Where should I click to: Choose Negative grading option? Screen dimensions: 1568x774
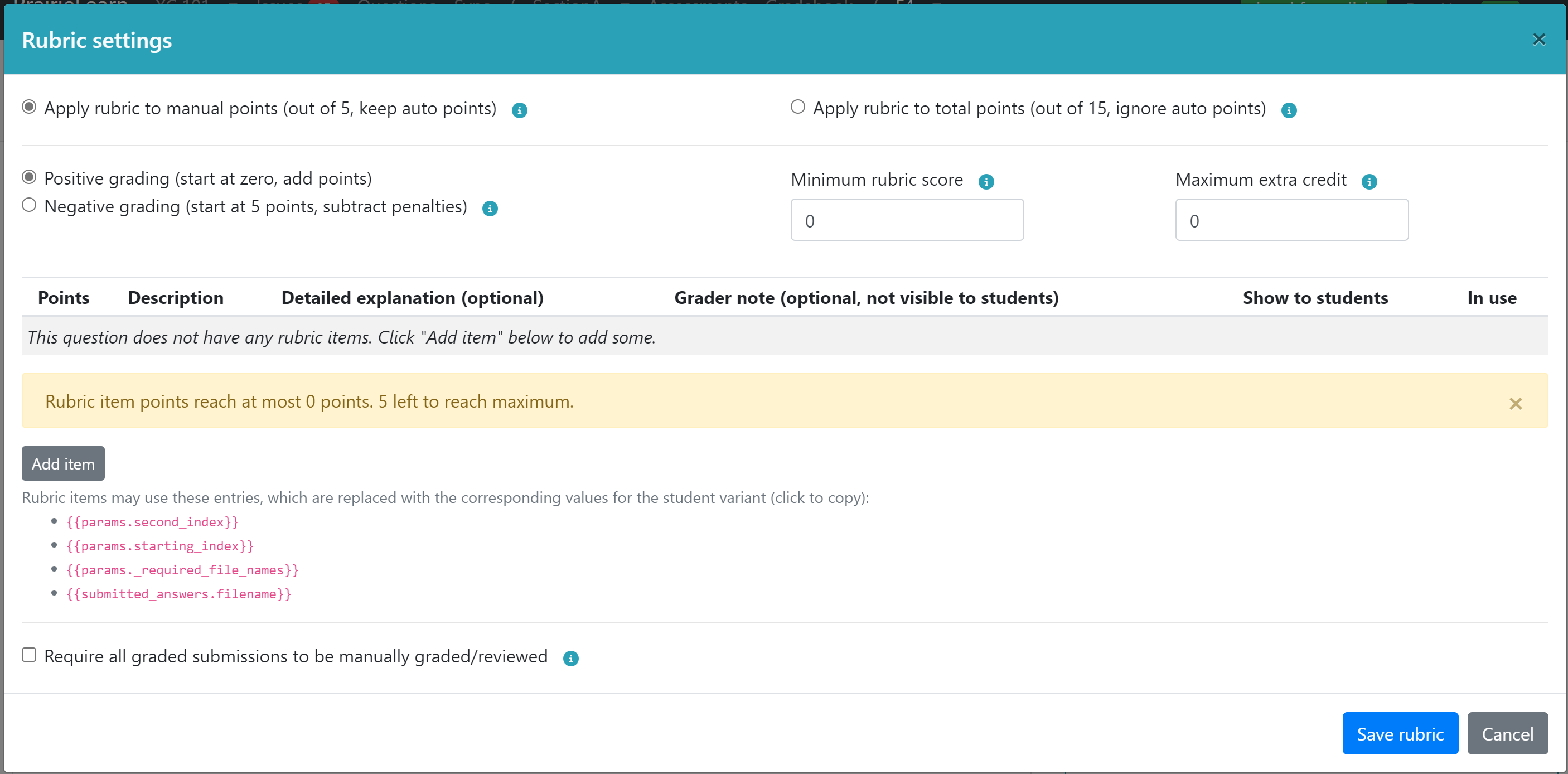(28, 205)
